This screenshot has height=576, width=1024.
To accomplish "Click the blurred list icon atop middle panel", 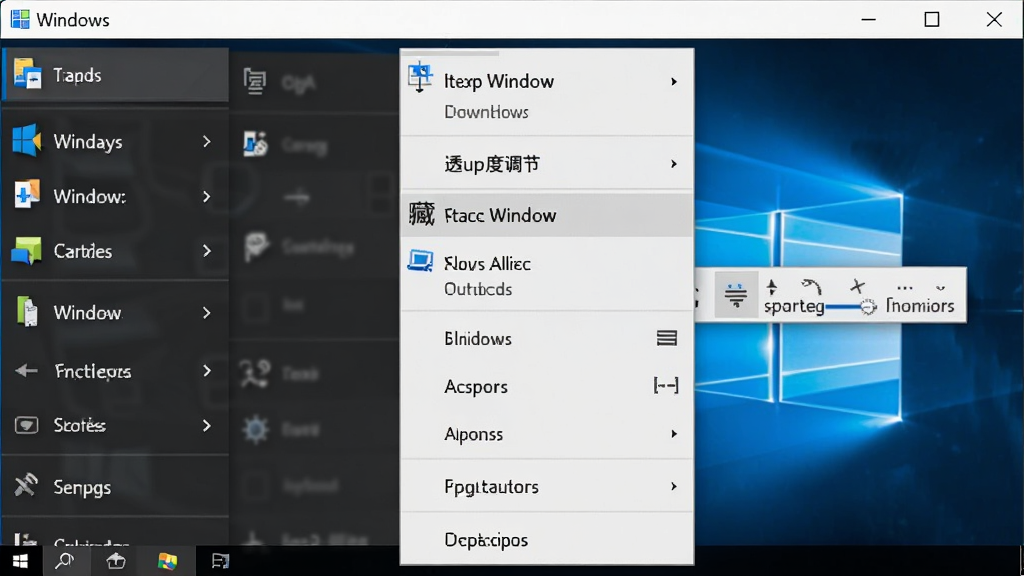I will click(x=255, y=82).
